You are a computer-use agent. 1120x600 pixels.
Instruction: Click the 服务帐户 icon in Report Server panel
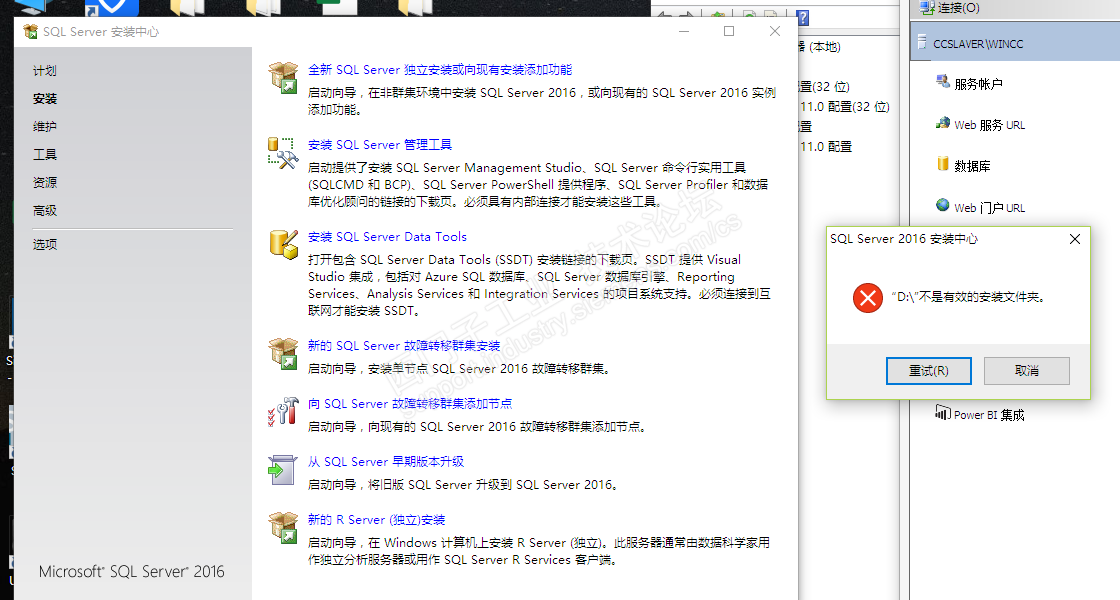pyautogui.click(x=943, y=82)
